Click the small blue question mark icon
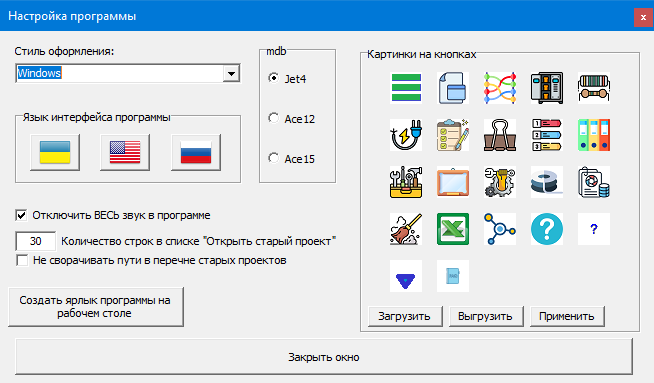The image size is (654, 383). pyautogui.click(x=594, y=229)
